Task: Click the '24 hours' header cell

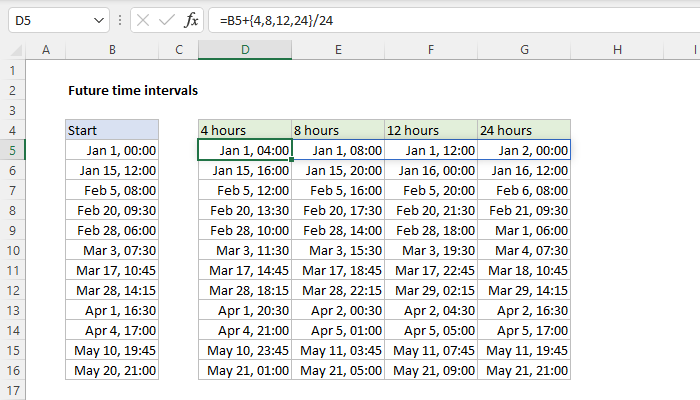Action: click(524, 130)
